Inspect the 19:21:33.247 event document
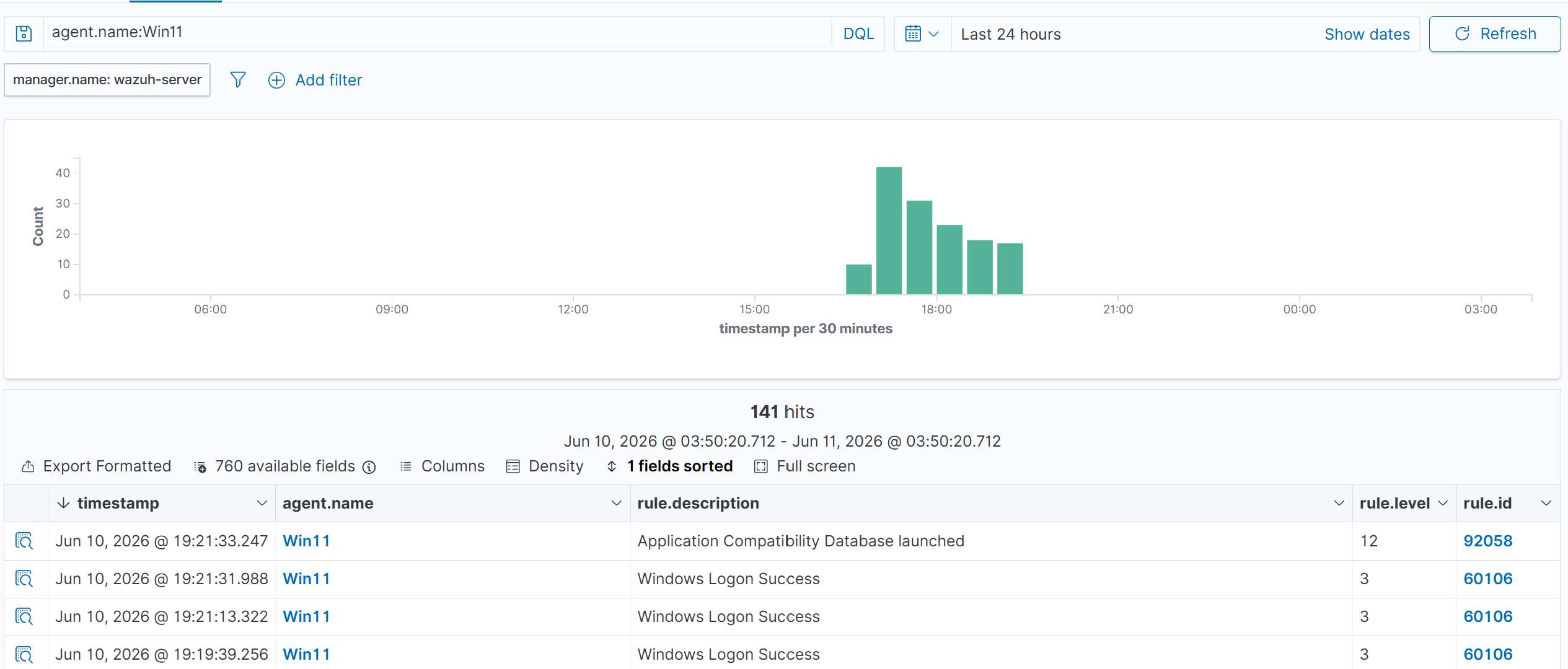Viewport: 1568px width, 669px height. (x=24, y=541)
